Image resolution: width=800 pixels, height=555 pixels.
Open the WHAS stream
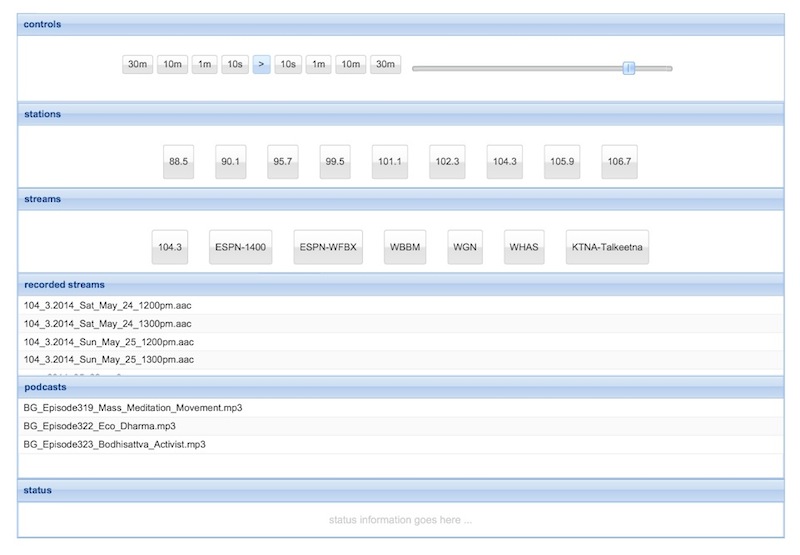[524, 247]
